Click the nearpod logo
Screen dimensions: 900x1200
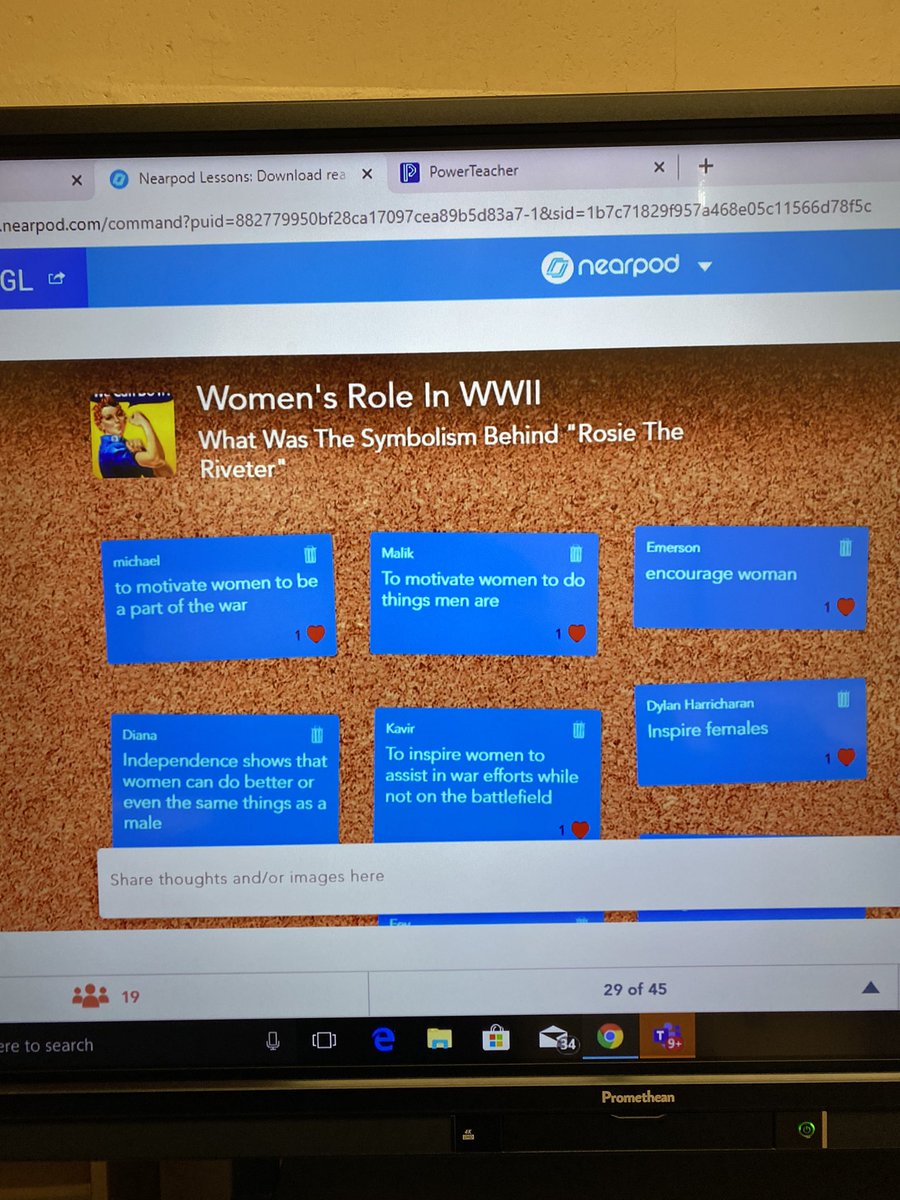[x=610, y=266]
